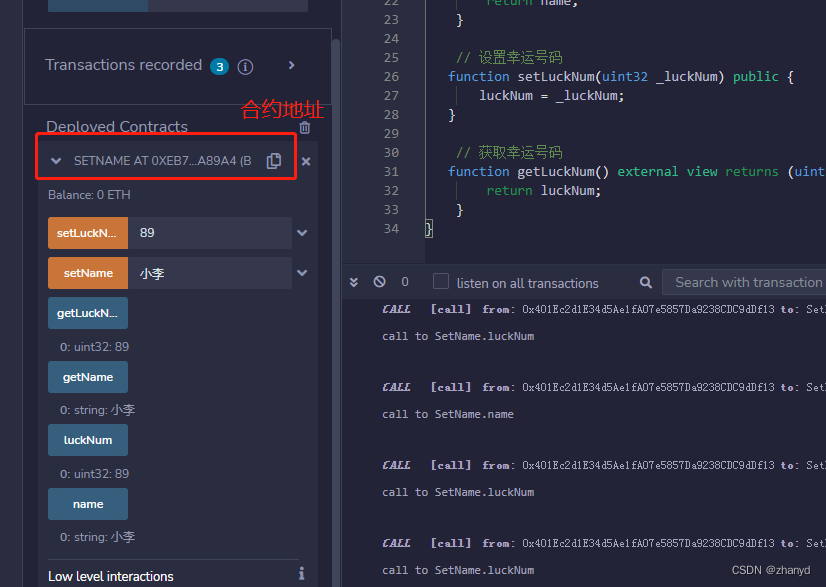Copy the SETNAME contract address
The height and width of the screenshot is (587, 826).
point(274,160)
